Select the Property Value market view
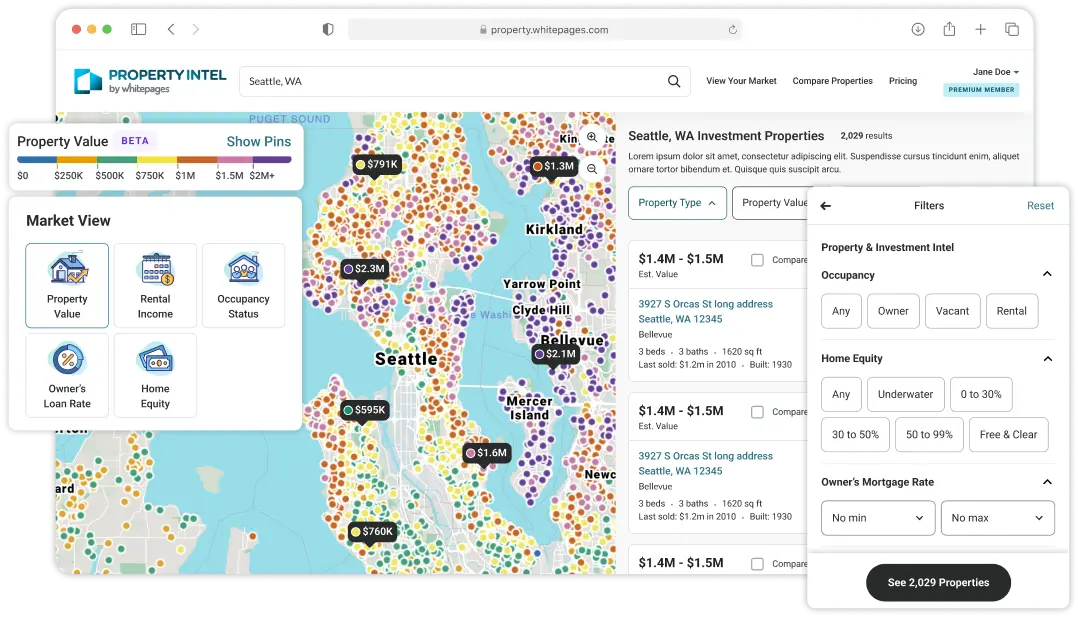1078x617 pixels. click(67, 285)
